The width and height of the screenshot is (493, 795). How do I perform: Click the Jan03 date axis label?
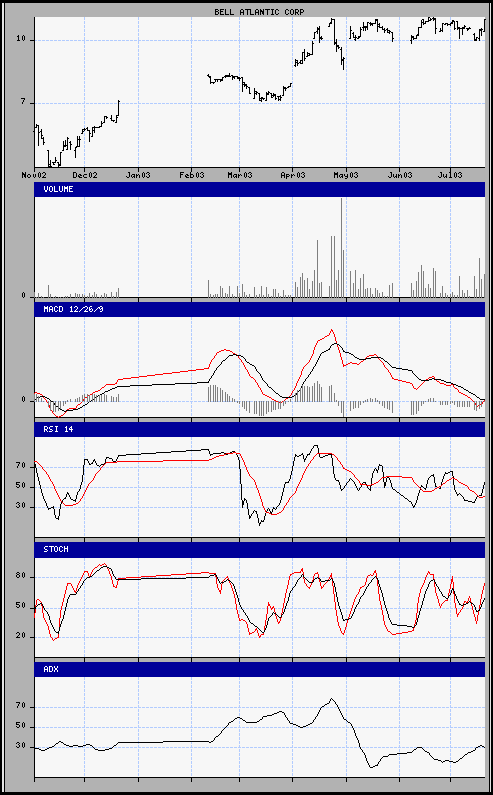click(138, 175)
